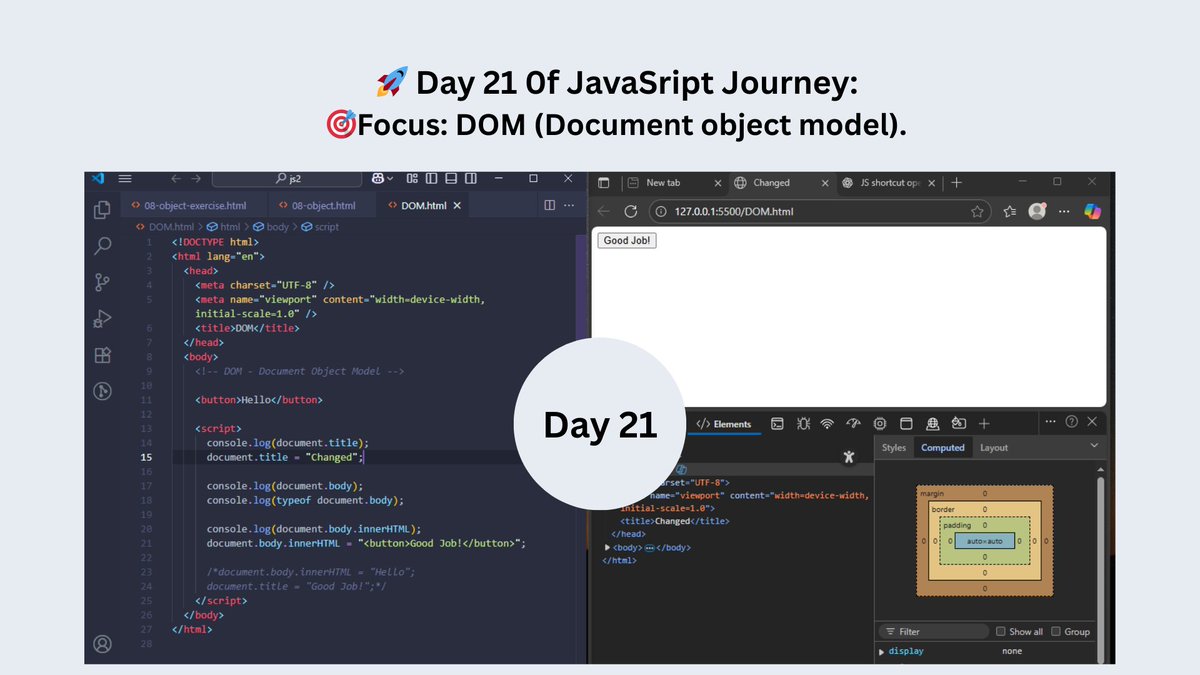1200x675 pixels.
Task: Open DevTools Customize ellipsis menu
Action: pyautogui.click(x=1050, y=422)
